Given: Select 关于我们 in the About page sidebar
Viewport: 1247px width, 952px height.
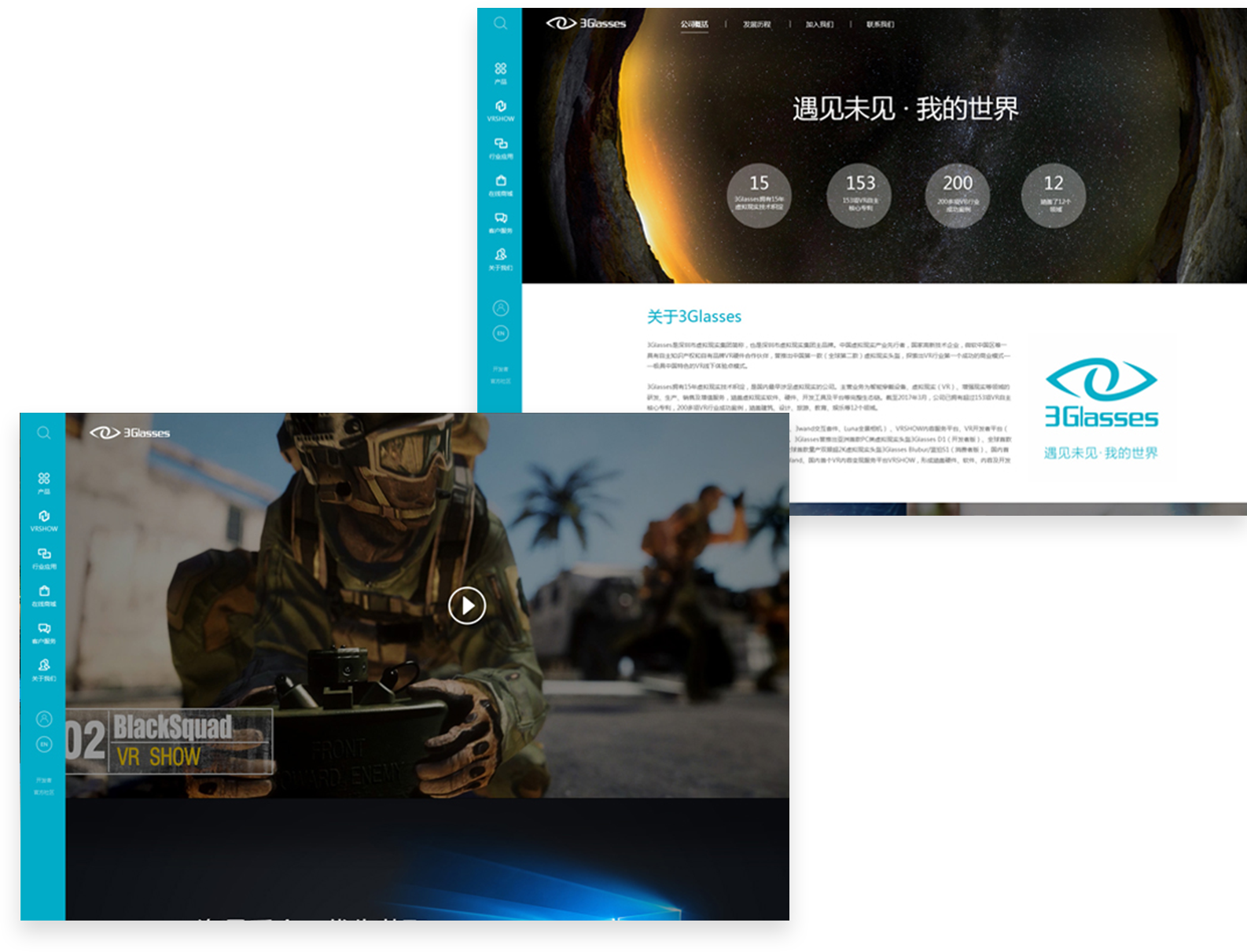Looking at the screenshot, I should 500,259.
